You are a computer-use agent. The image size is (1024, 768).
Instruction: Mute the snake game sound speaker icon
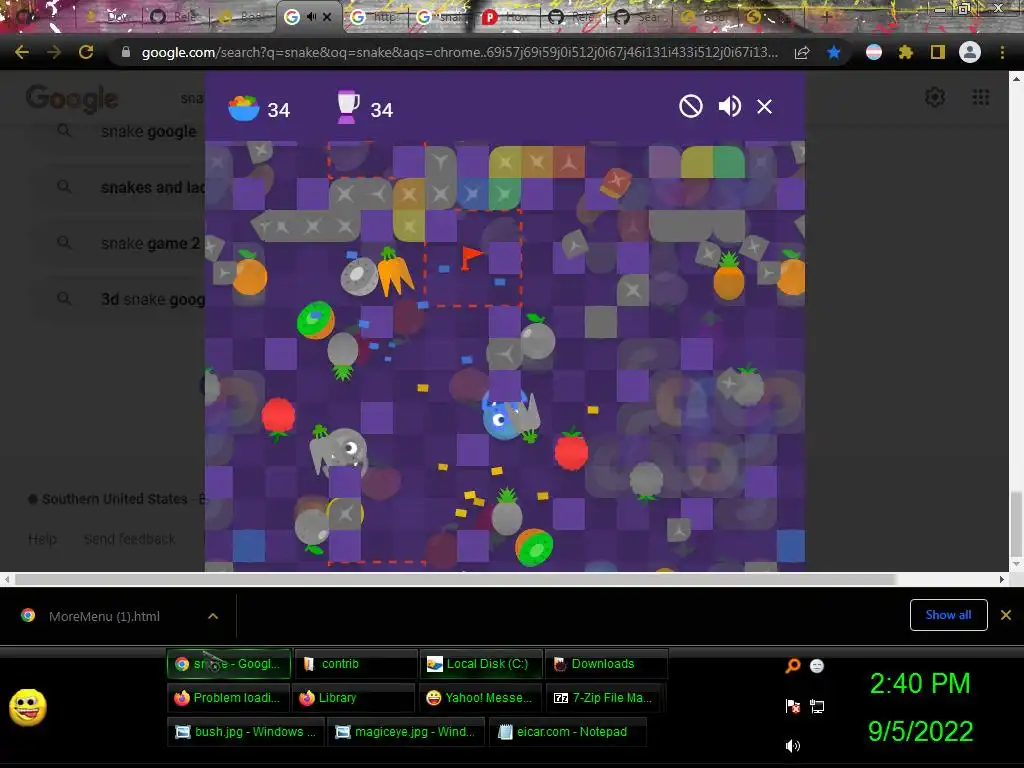(x=729, y=106)
